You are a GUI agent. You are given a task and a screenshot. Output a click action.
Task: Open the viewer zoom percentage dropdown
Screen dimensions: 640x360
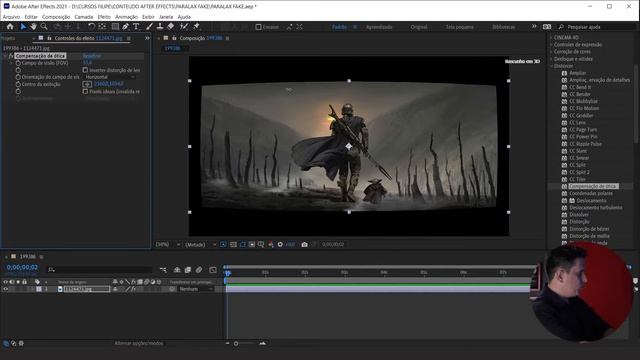(x=168, y=244)
